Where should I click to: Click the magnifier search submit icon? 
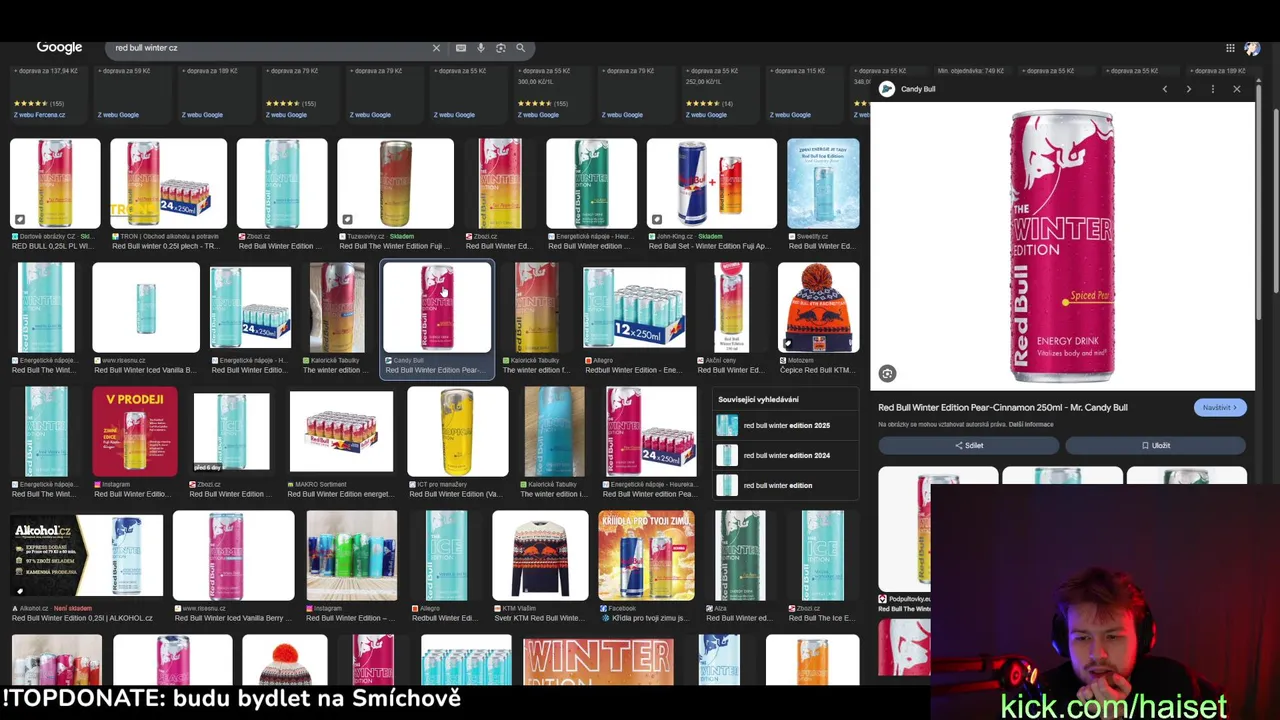click(x=520, y=48)
